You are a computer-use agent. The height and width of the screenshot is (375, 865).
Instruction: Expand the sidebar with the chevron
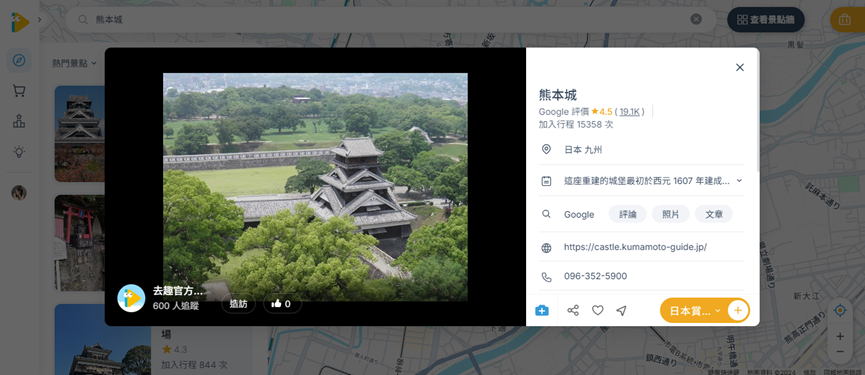39,20
